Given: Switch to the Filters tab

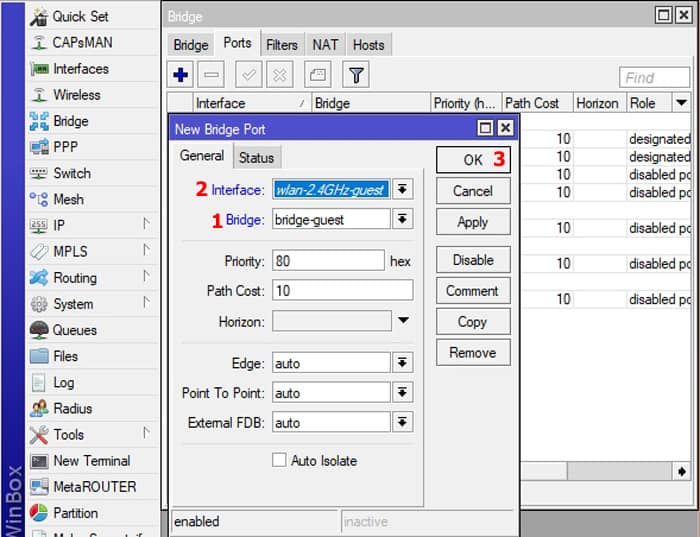Looking at the screenshot, I should click(x=282, y=45).
